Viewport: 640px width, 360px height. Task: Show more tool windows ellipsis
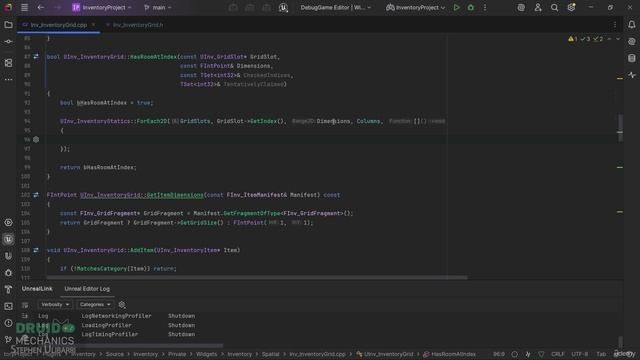(8, 80)
